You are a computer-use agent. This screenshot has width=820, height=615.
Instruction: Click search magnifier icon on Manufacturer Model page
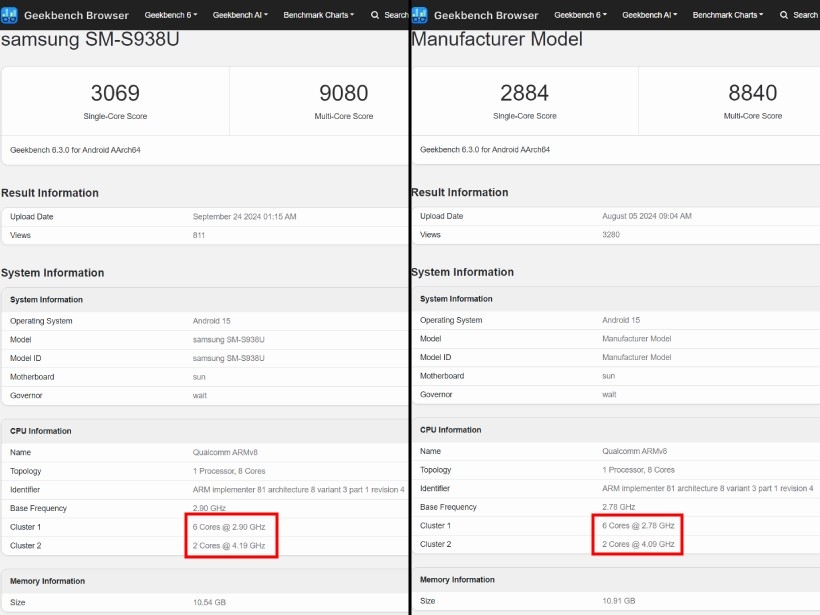(x=784, y=15)
